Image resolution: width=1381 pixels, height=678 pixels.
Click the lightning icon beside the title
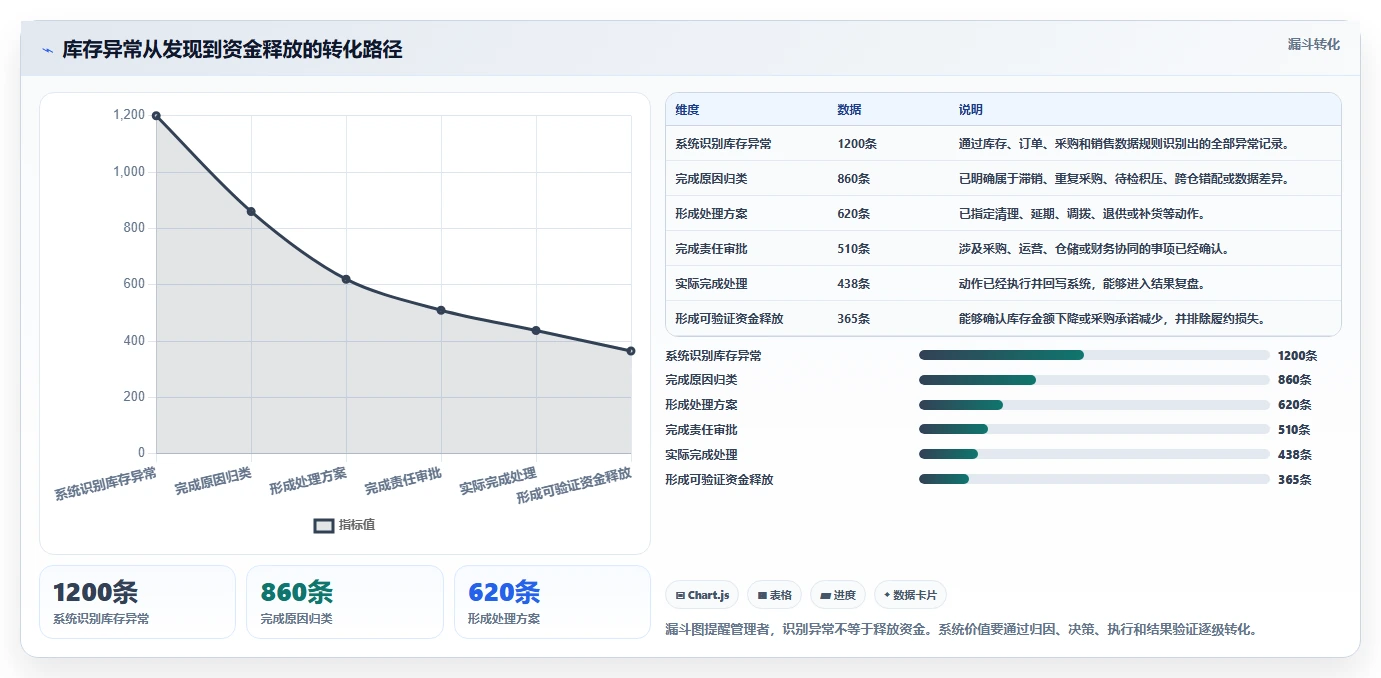[x=48, y=50]
